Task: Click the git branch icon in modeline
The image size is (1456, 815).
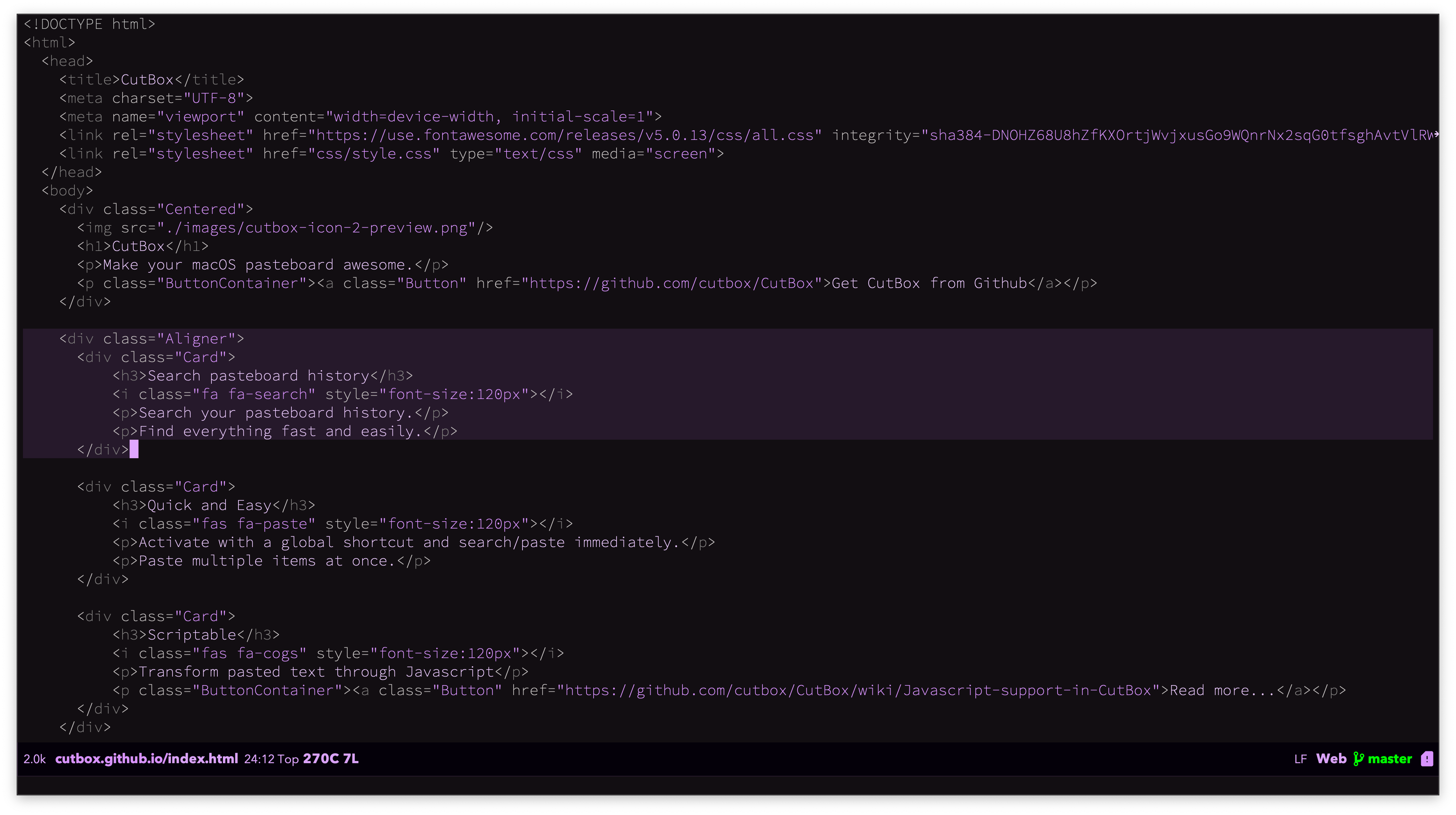Action: tap(1359, 758)
